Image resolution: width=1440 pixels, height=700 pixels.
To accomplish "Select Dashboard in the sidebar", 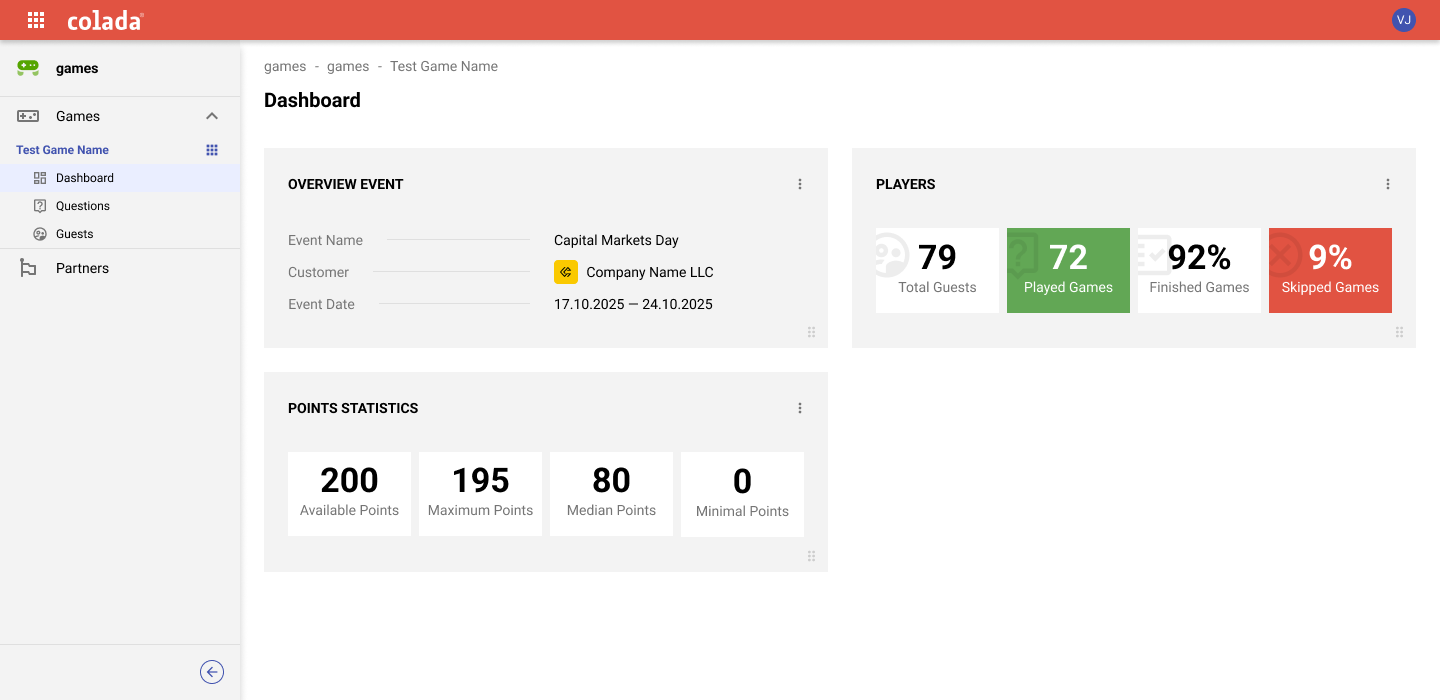I will 85,178.
